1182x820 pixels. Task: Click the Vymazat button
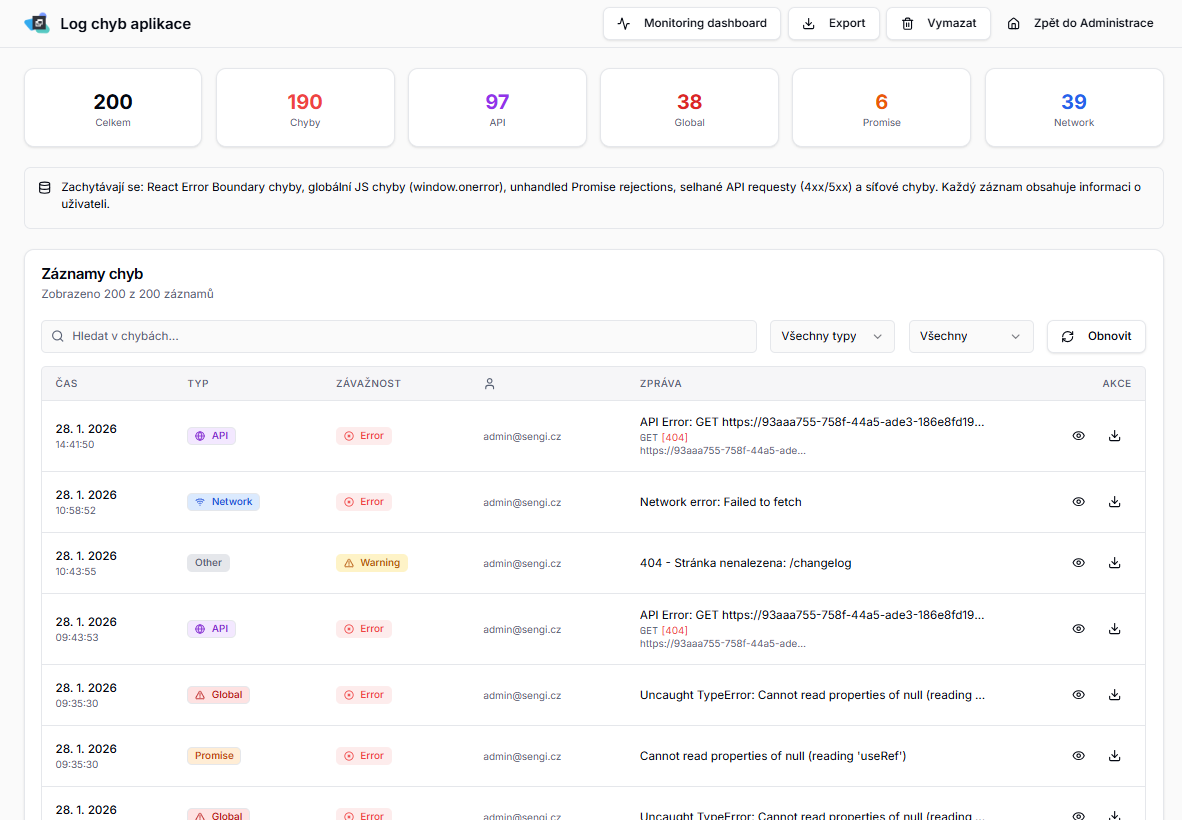937,23
